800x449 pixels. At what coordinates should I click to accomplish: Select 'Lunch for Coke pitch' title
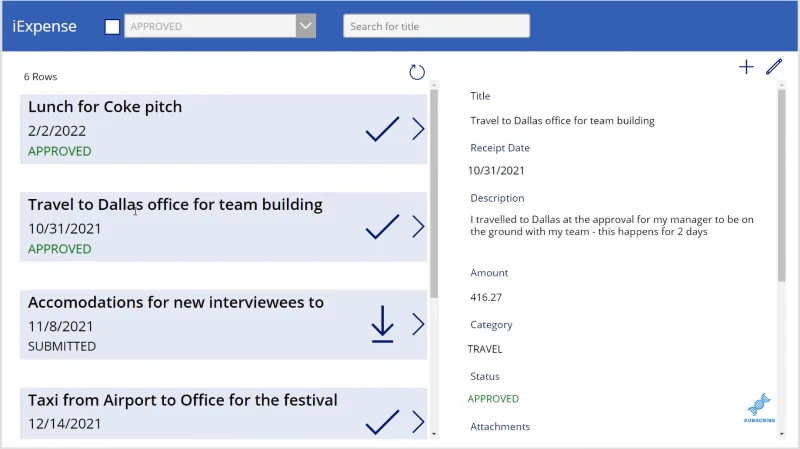click(105, 107)
